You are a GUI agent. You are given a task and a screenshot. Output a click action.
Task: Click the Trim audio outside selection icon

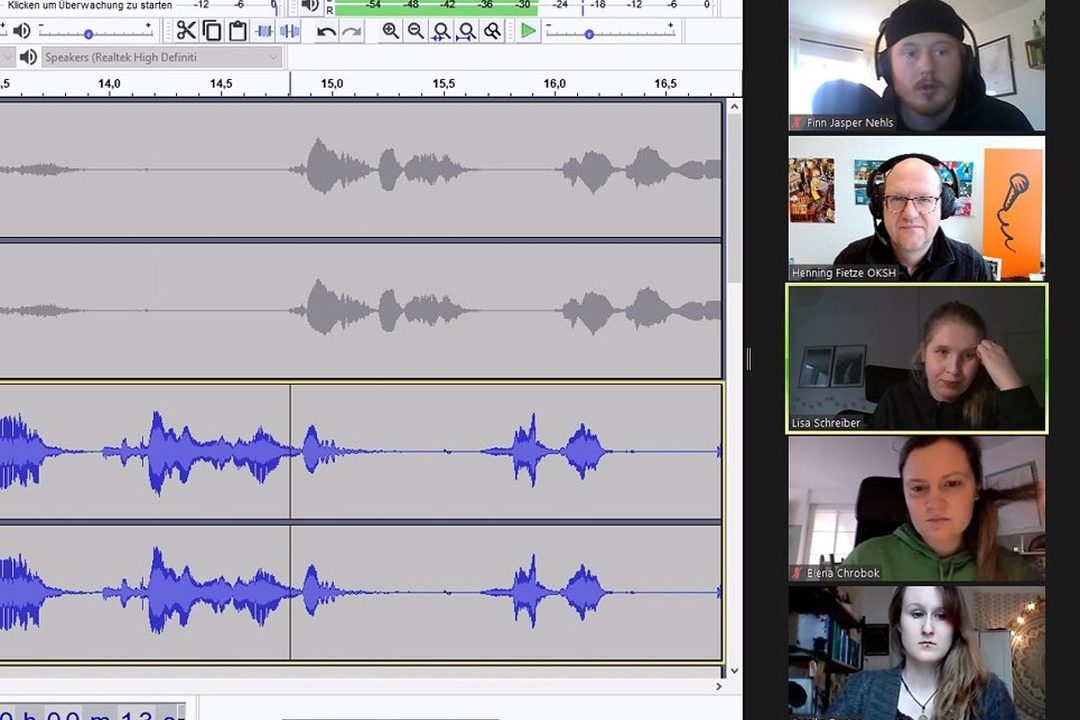tap(264, 31)
